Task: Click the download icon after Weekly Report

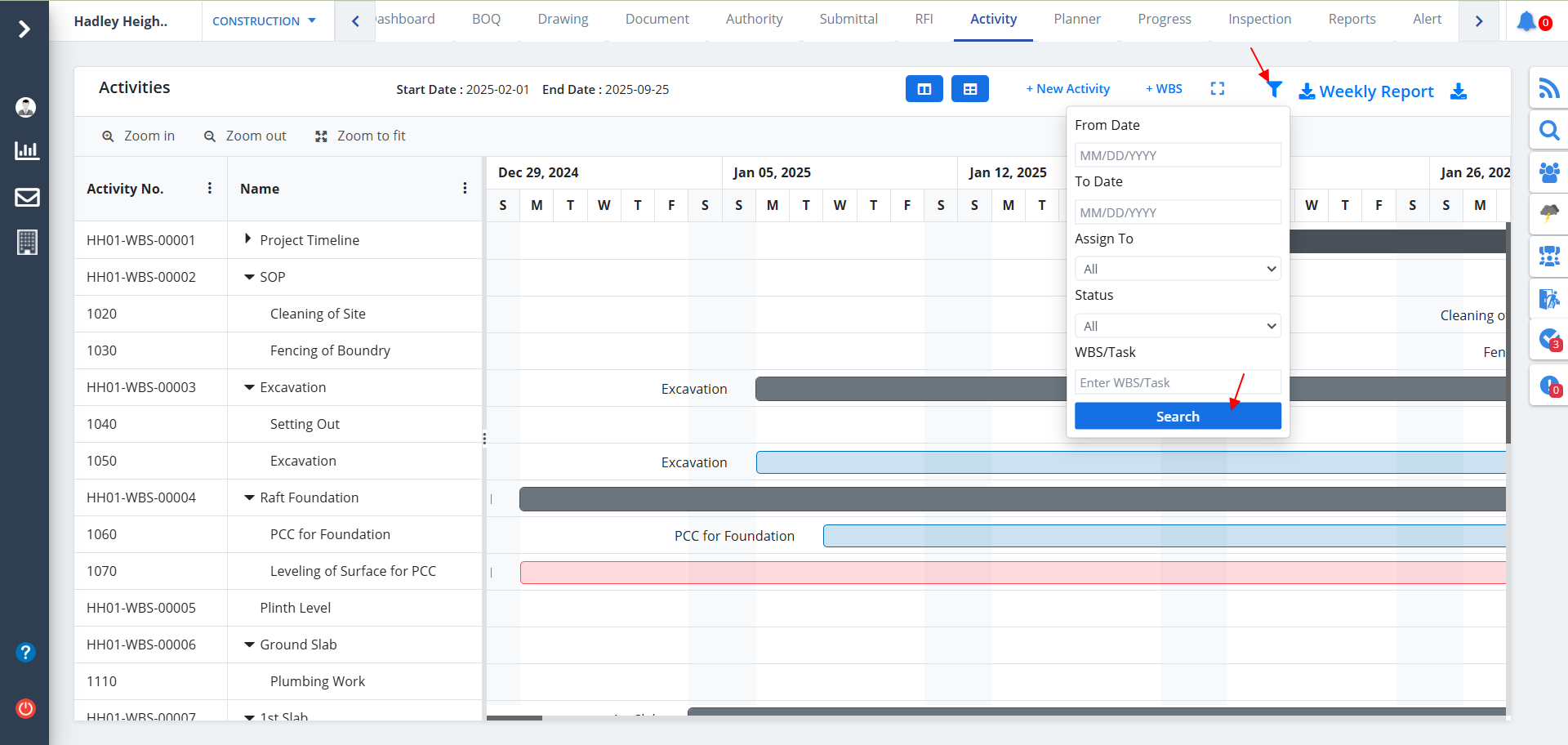Action: (1459, 91)
